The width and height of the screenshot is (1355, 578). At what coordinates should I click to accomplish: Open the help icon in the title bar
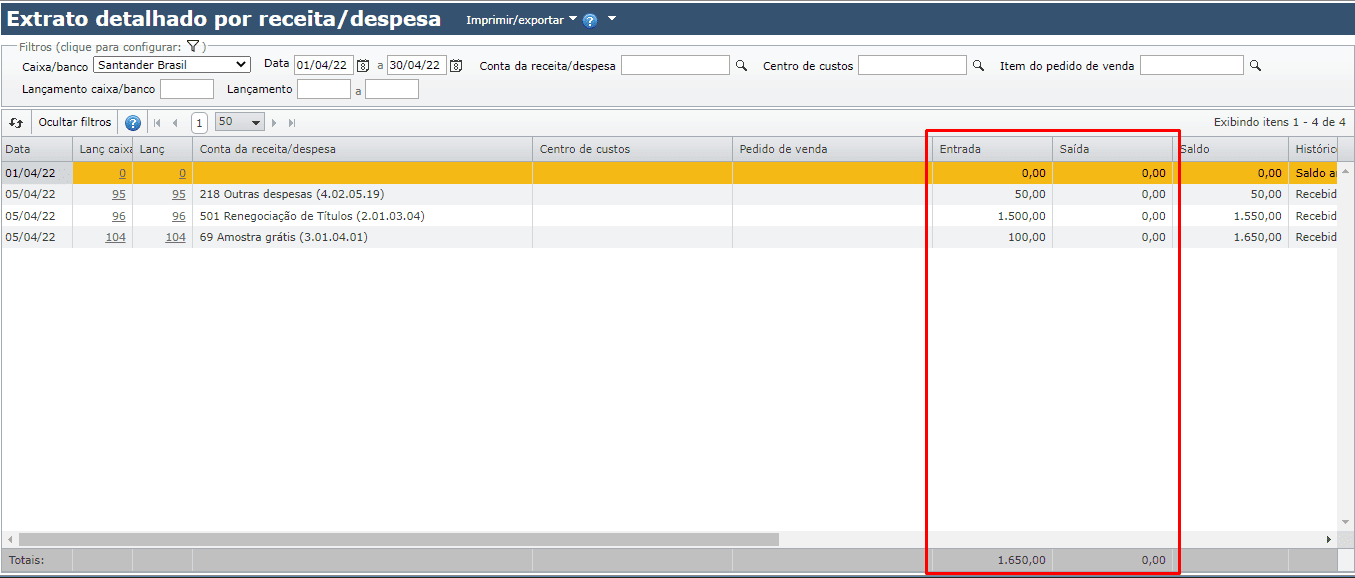click(x=590, y=20)
